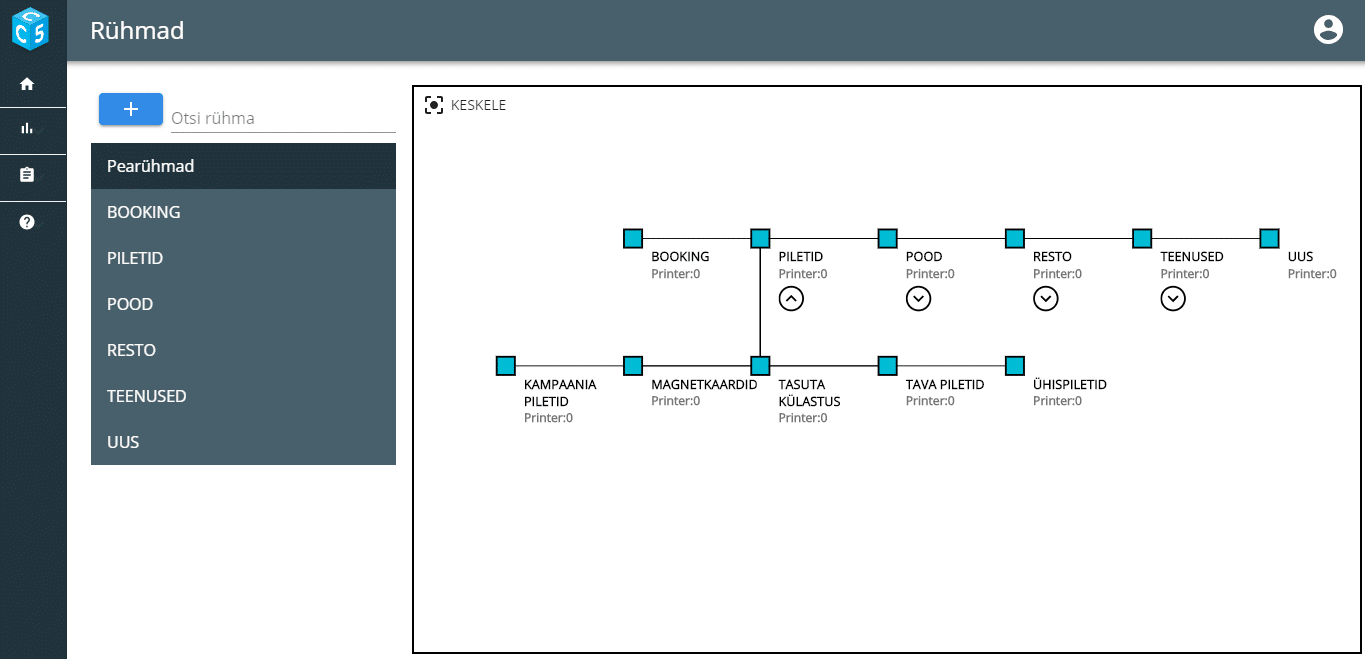Open the user account profile icon
The height and width of the screenshot is (659, 1365).
[1327, 30]
